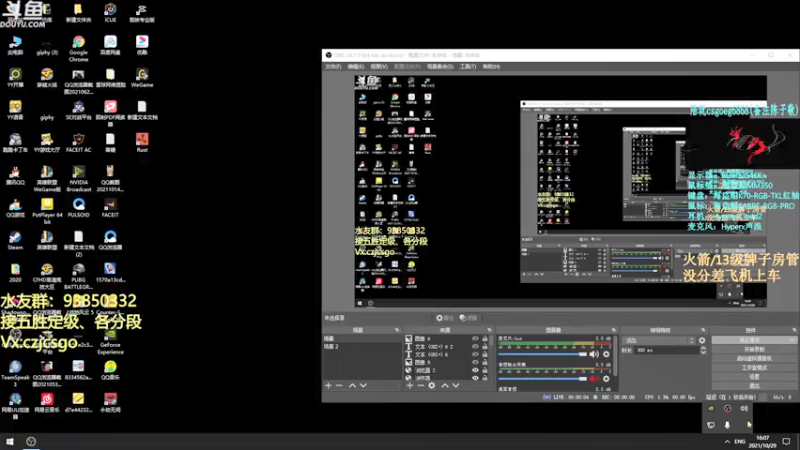
Task: Open the 编辑(E) menu in OBS
Action: [x=356, y=67]
